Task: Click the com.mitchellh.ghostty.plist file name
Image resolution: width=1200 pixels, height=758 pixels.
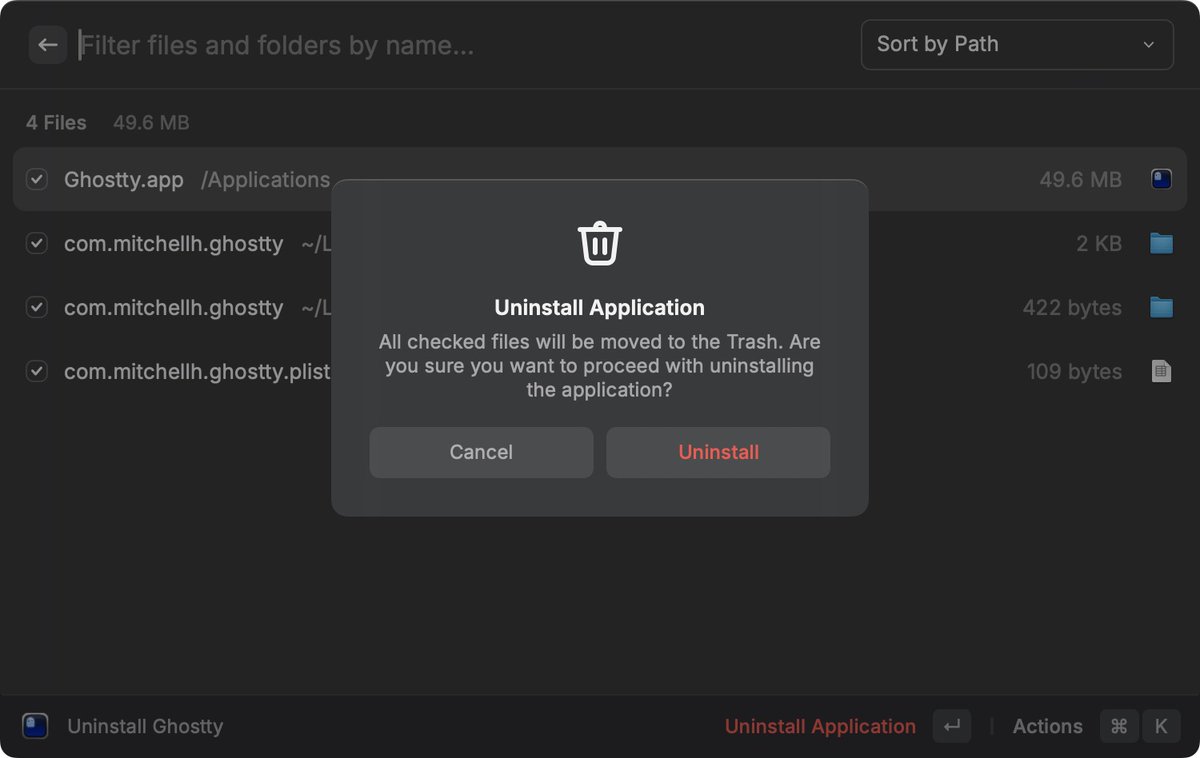Action: 197,371
